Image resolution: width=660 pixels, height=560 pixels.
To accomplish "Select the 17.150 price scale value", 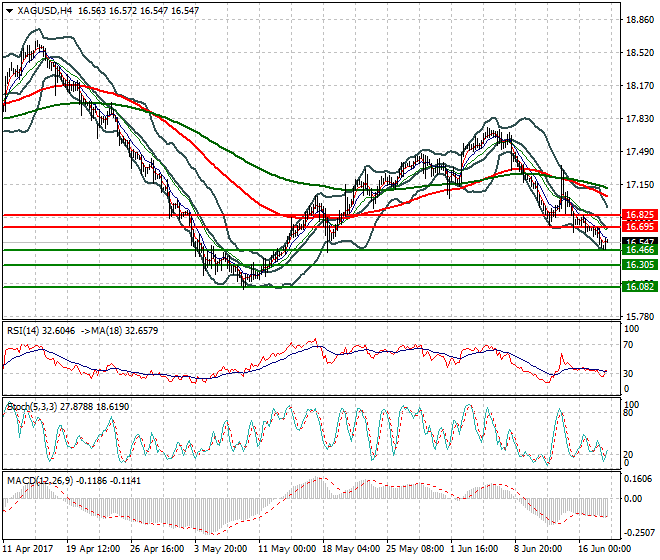I will tap(640, 184).
